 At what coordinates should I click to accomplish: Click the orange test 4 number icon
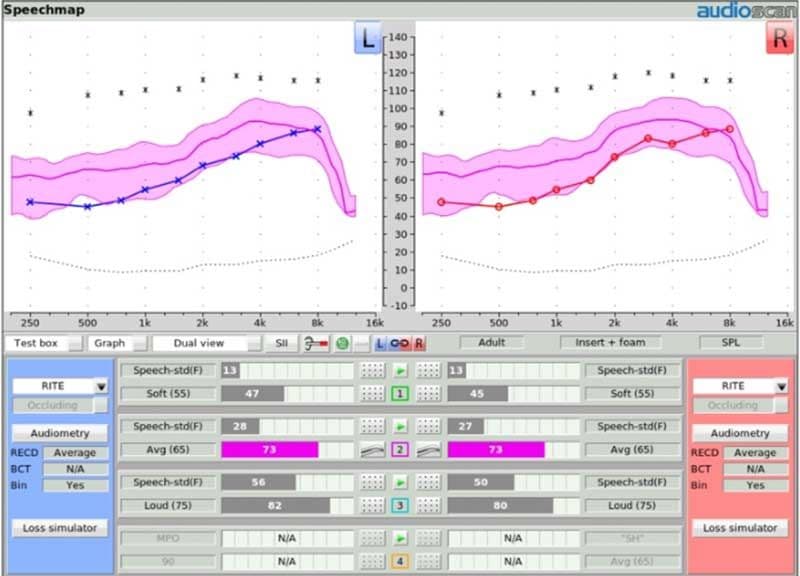[401, 561]
